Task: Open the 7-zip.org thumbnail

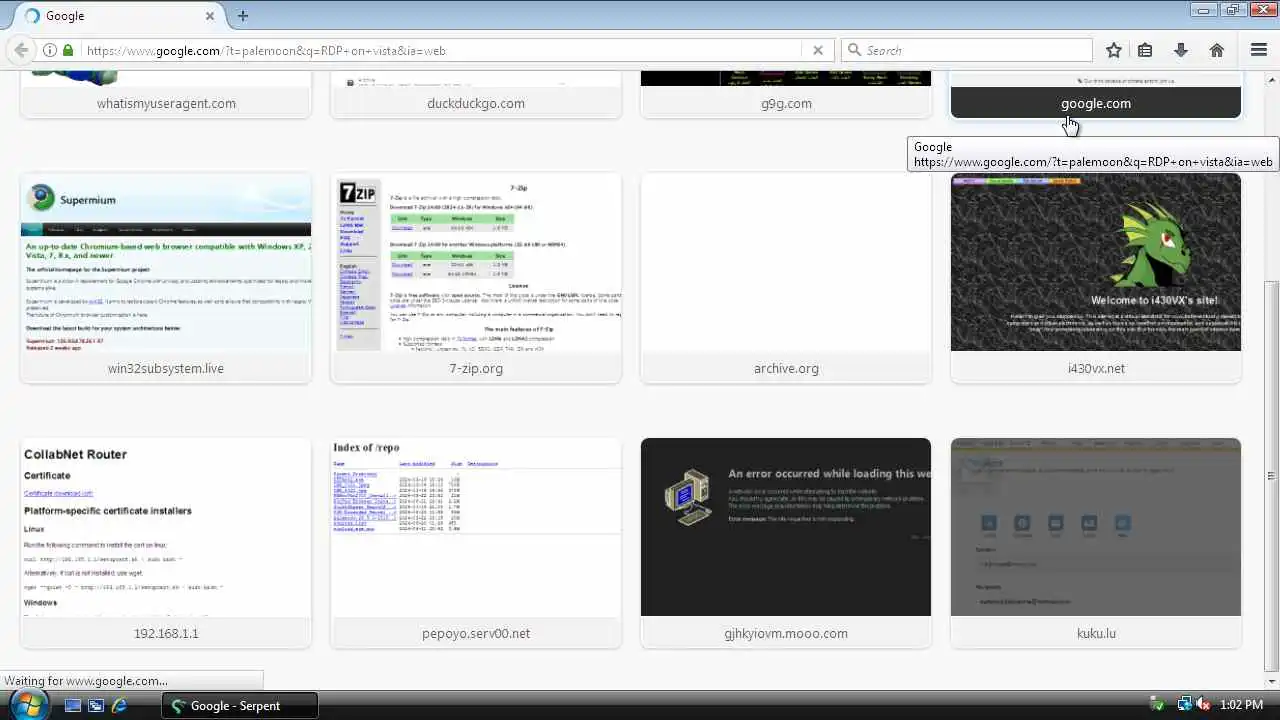Action: [476, 262]
